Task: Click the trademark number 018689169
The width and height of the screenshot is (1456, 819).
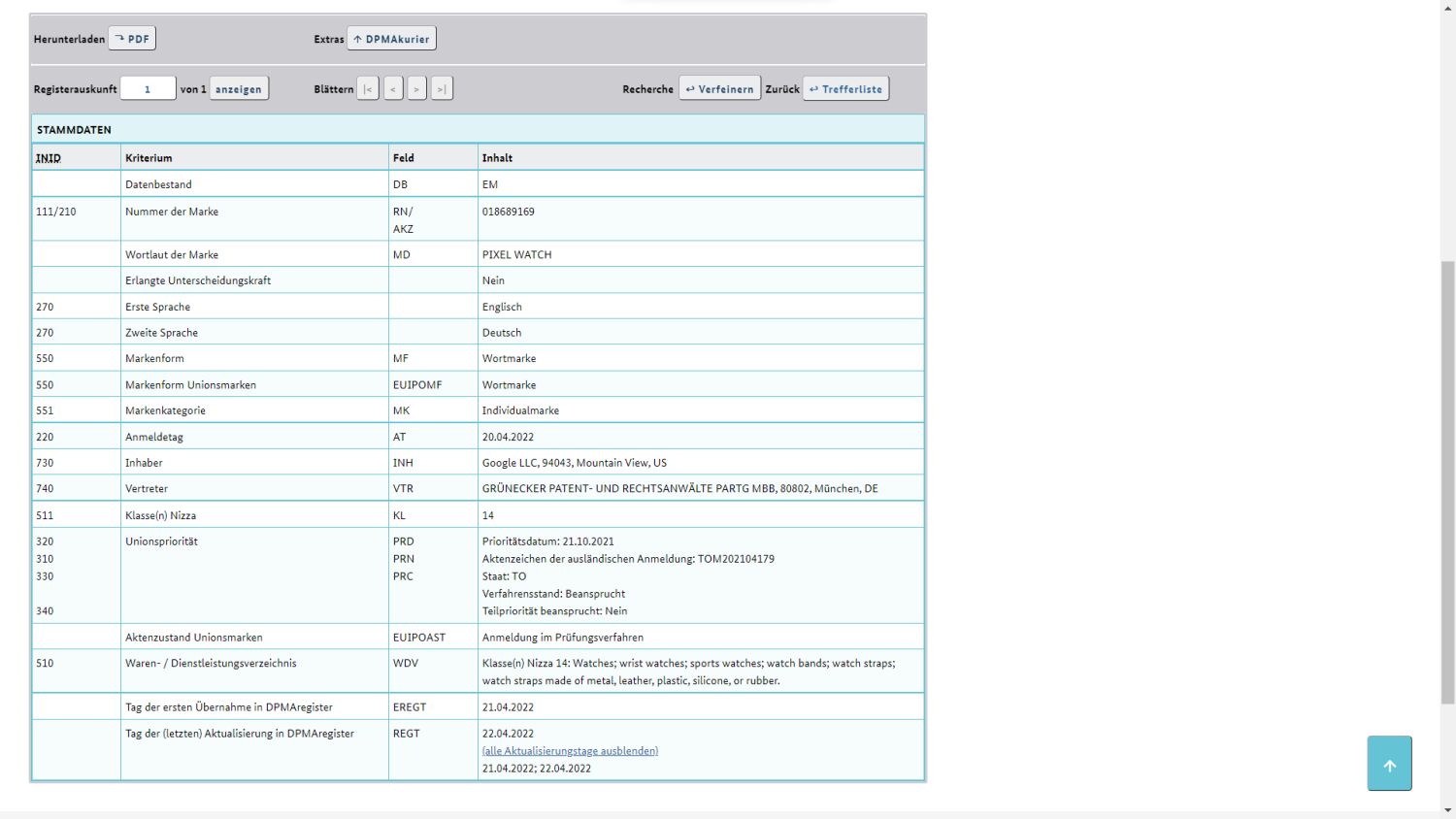Action: click(x=508, y=212)
